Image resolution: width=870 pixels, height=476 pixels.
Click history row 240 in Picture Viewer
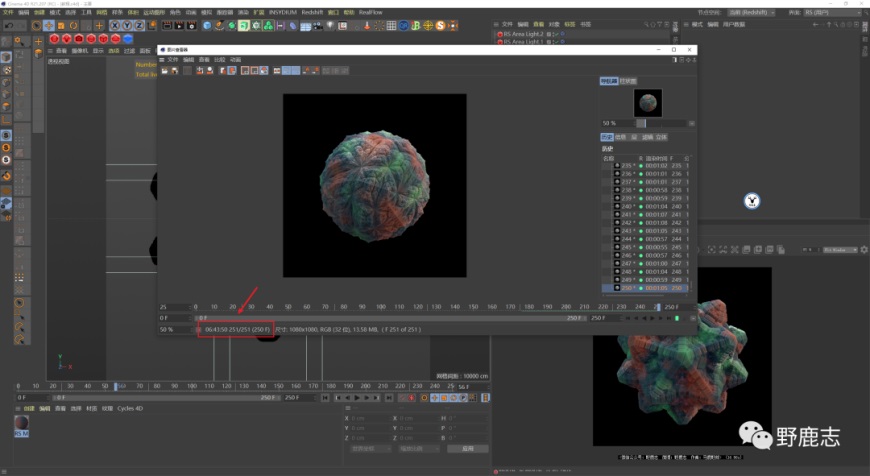[646, 206]
